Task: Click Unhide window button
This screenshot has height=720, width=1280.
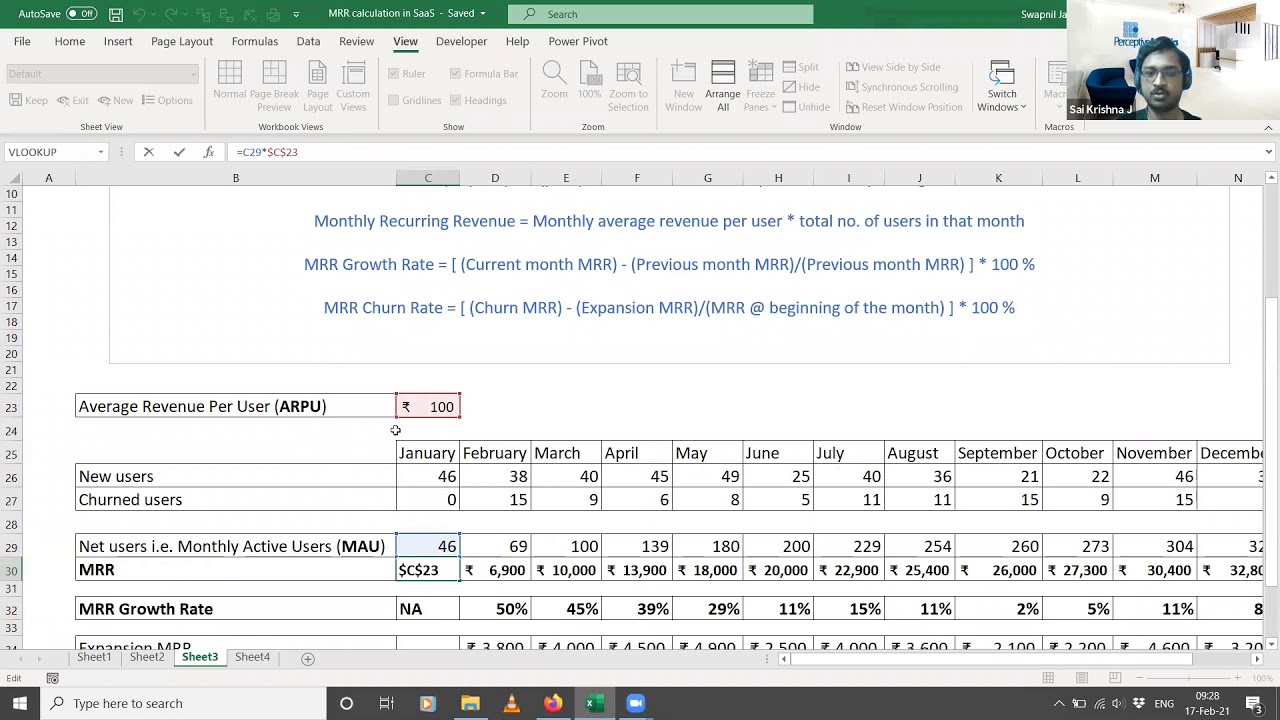Action: coord(806,107)
